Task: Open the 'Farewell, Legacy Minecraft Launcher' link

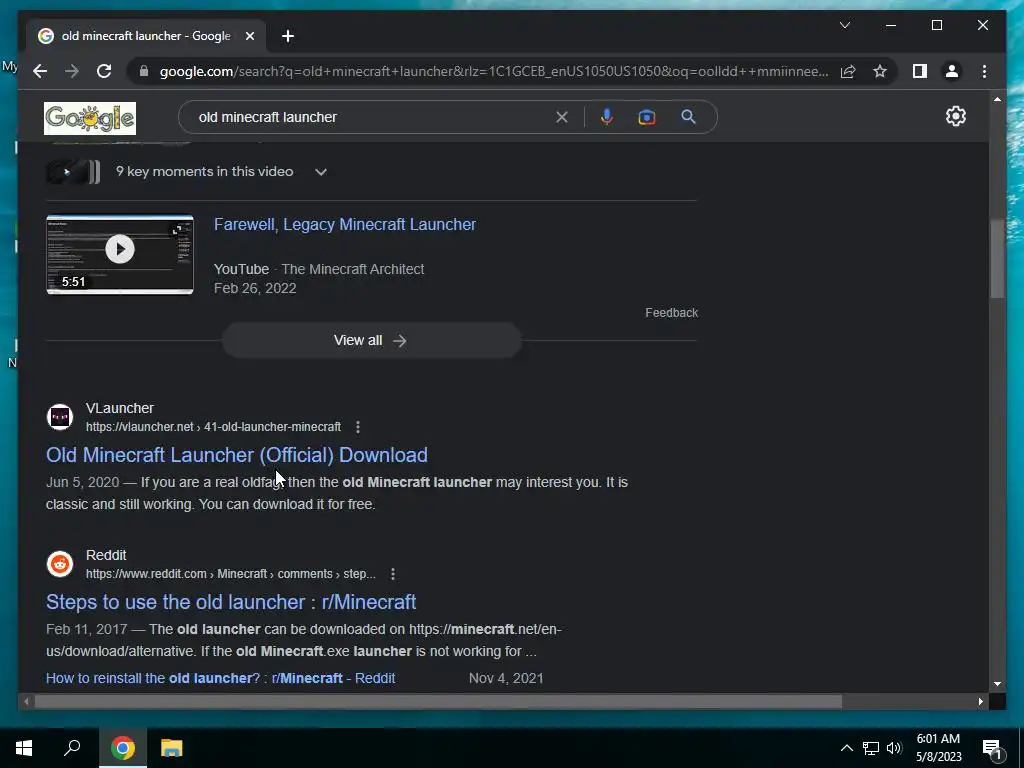Action: tap(345, 224)
